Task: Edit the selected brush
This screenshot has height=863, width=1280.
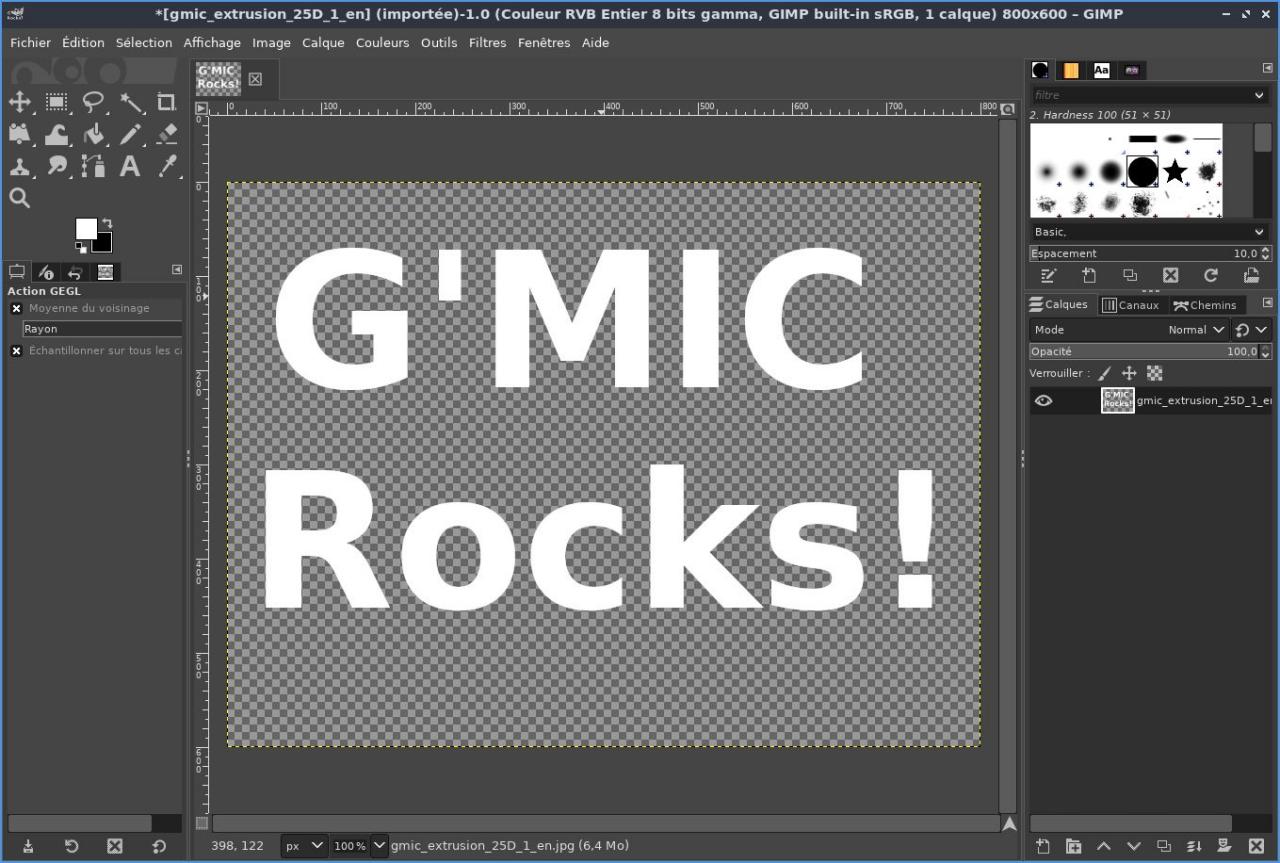Action: click(x=1048, y=276)
